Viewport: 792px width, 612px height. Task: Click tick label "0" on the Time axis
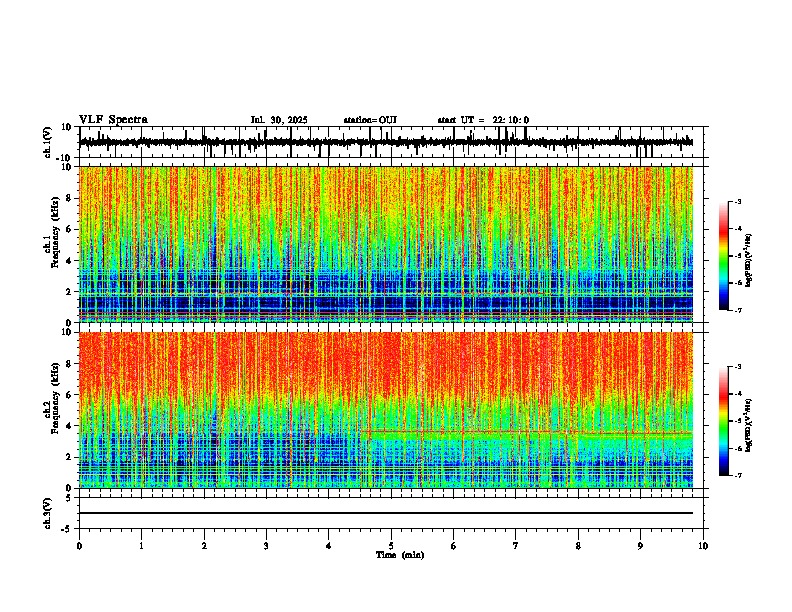point(79,546)
